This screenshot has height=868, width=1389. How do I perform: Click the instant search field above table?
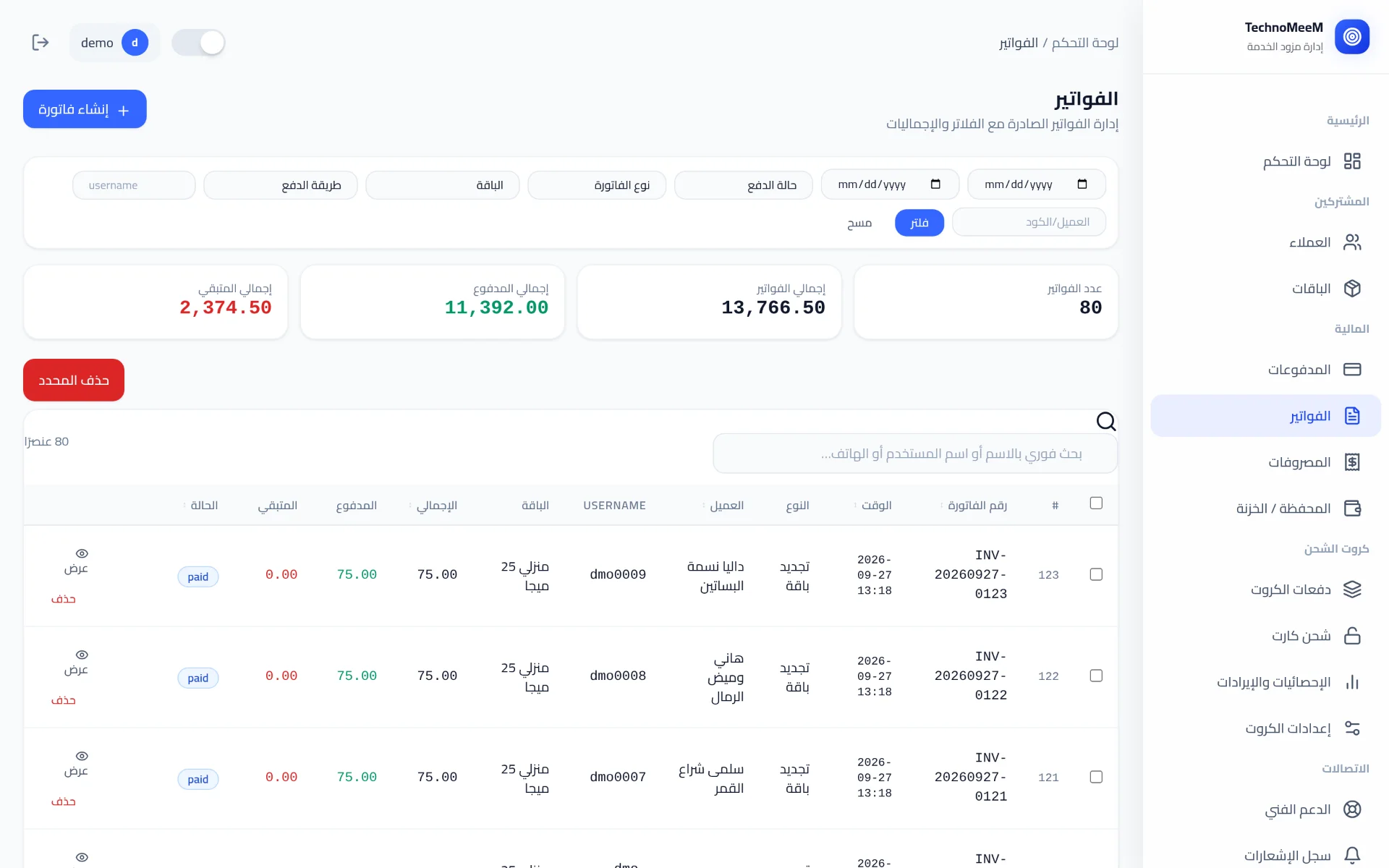tap(915, 454)
